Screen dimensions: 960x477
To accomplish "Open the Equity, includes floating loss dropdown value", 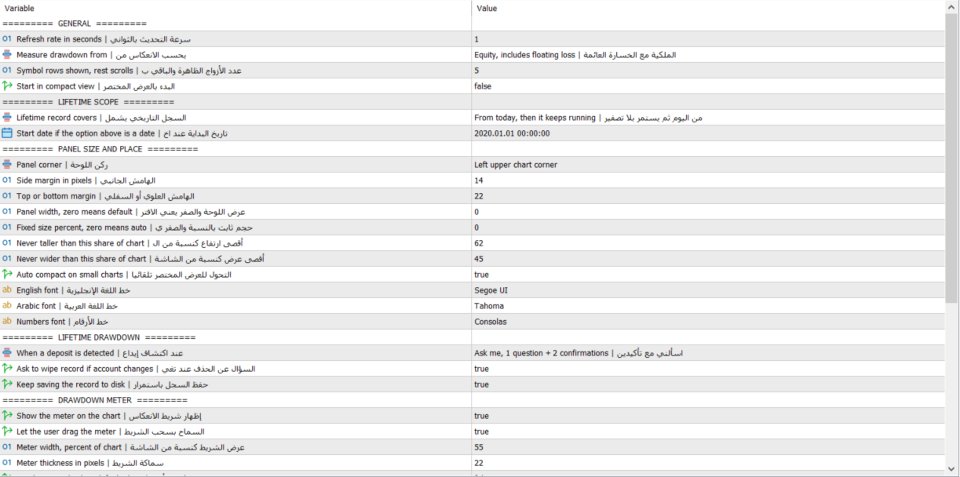I will [708, 55].
